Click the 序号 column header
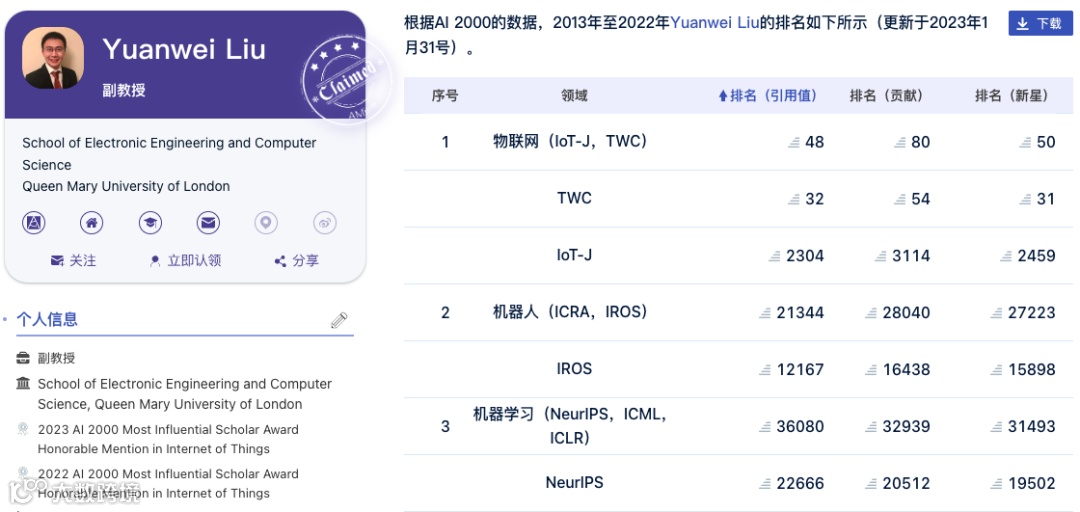1080x512 pixels. (x=445, y=96)
